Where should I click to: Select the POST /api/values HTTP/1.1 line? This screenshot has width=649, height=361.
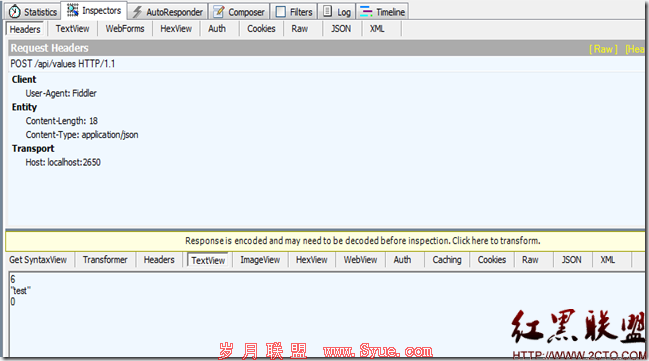tap(62, 64)
